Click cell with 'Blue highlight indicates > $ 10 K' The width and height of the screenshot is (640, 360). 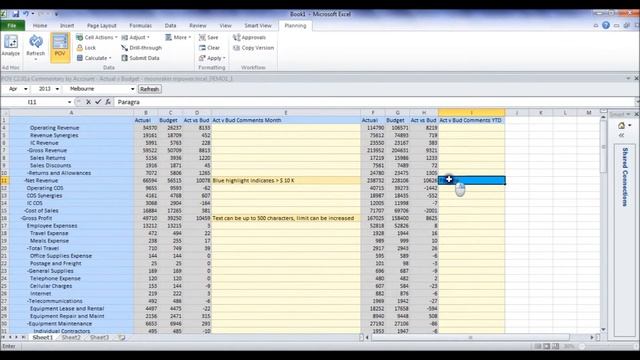(x=286, y=180)
